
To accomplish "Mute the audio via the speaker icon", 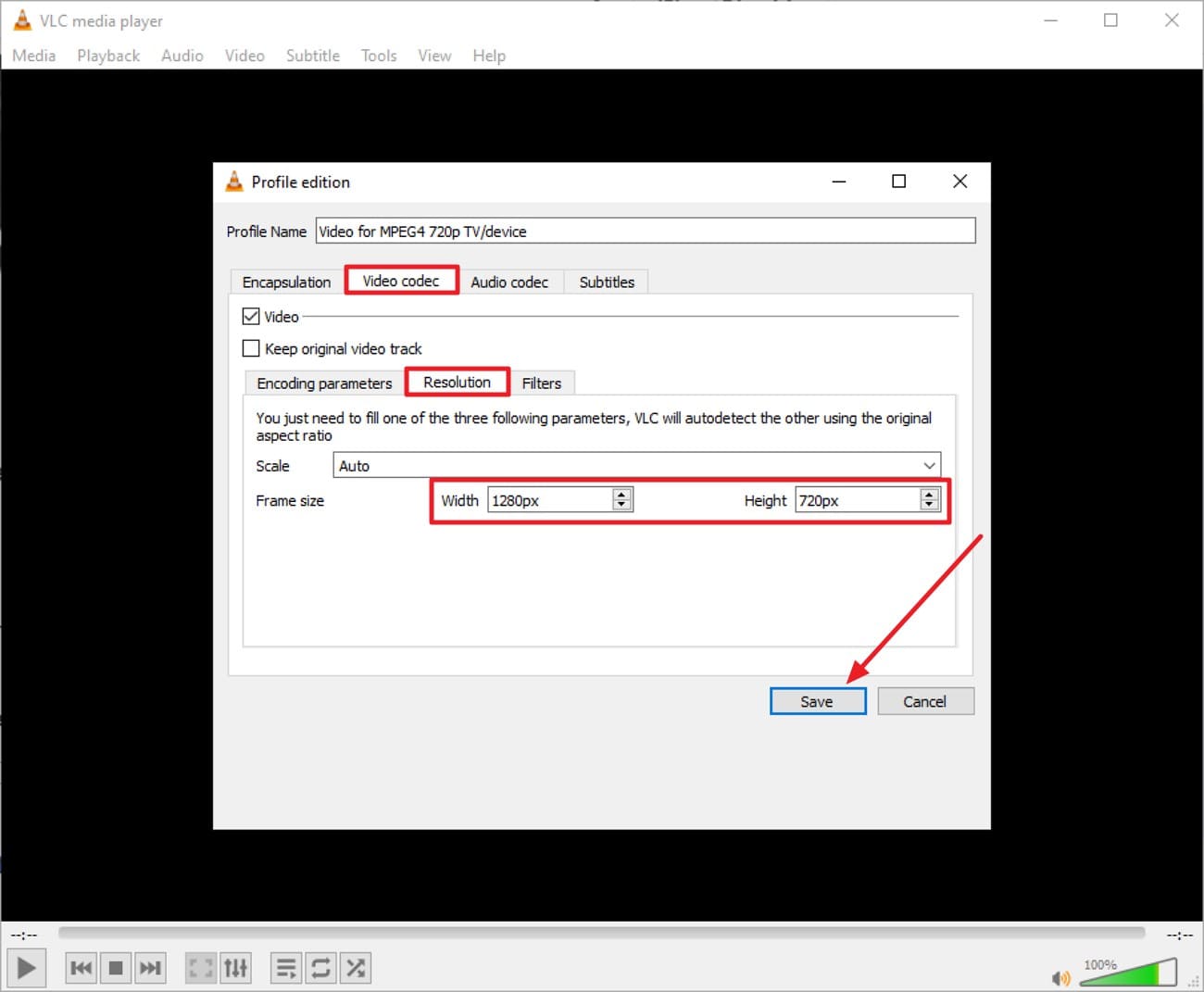I will pyautogui.click(x=1061, y=977).
